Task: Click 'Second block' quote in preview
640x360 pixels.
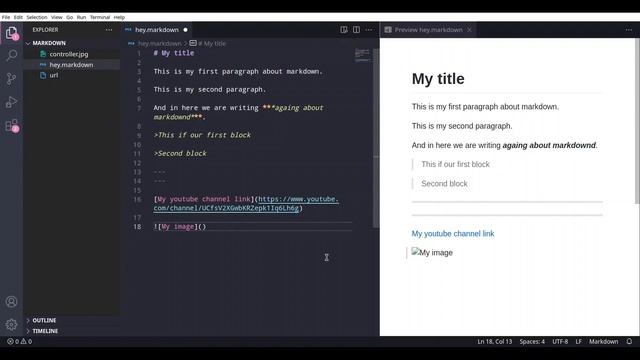Action: tap(444, 184)
